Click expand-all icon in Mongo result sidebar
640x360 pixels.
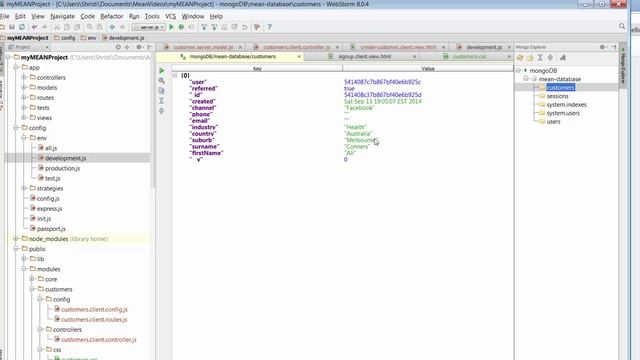pos(162,100)
